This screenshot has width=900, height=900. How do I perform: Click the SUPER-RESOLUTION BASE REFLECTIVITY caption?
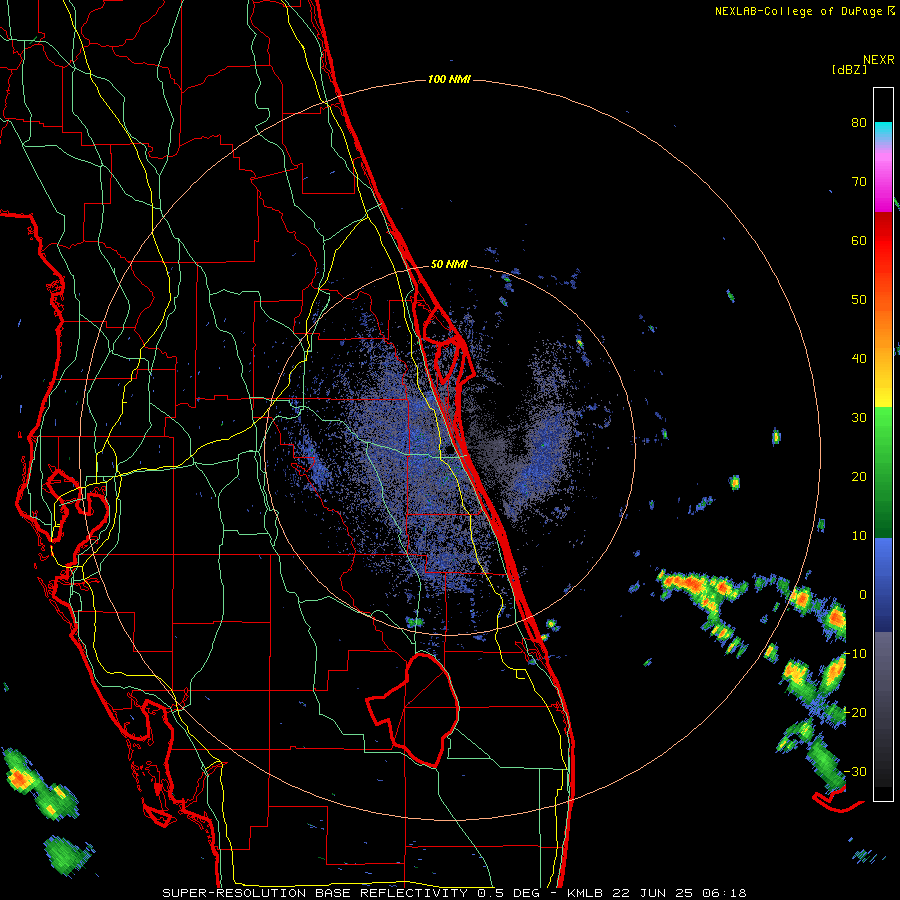pyautogui.click(x=315, y=893)
